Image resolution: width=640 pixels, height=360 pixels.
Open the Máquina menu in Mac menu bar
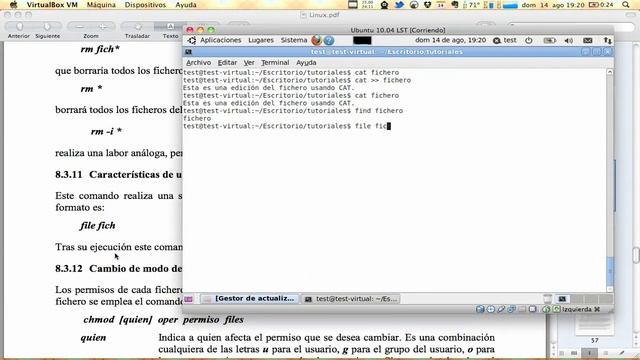(x=101, y=5)
